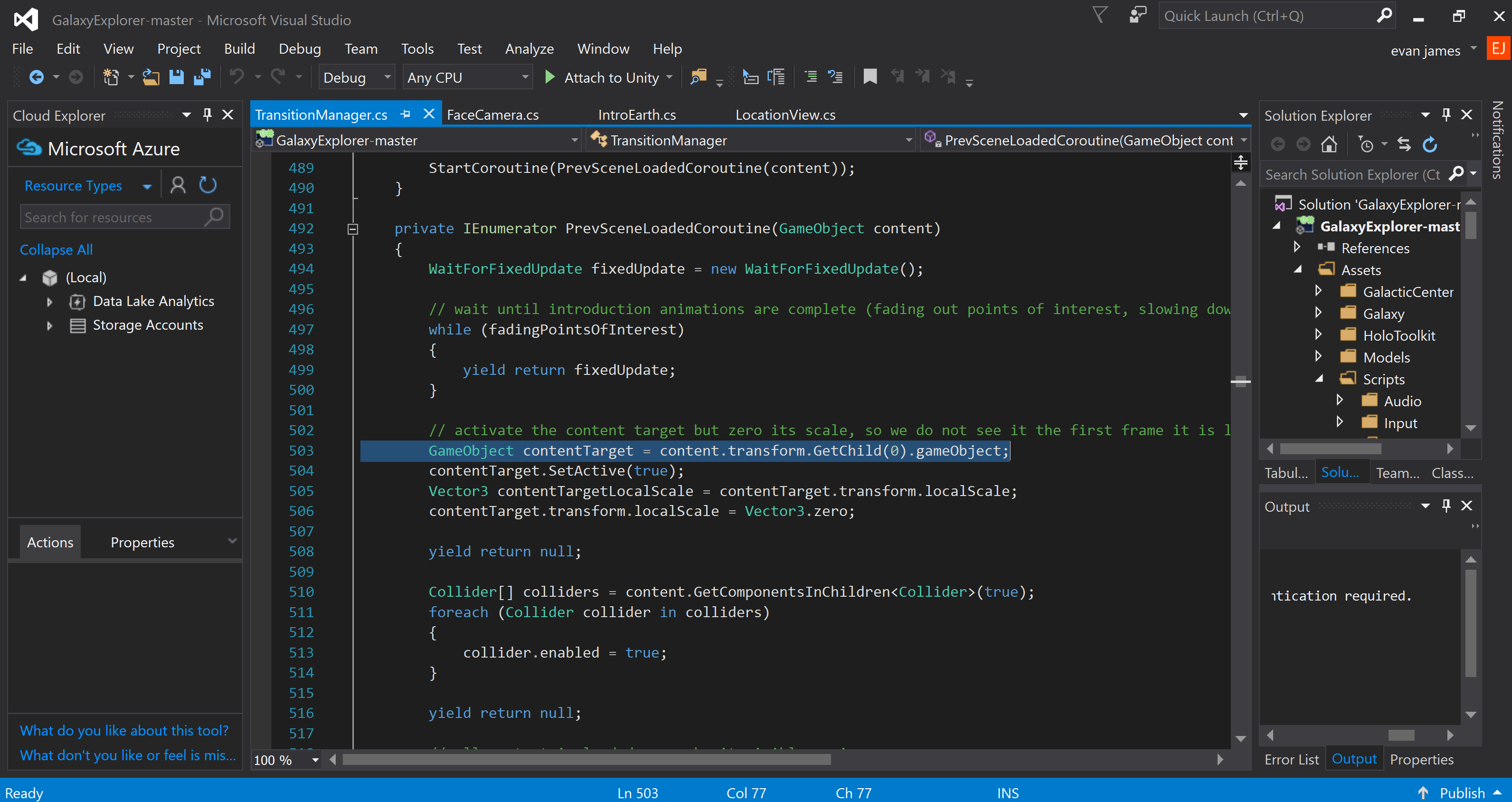Viewport: 1512px width, 802px height.
Task: Open the Debug configuration dropdown
Action: (356, 77)
